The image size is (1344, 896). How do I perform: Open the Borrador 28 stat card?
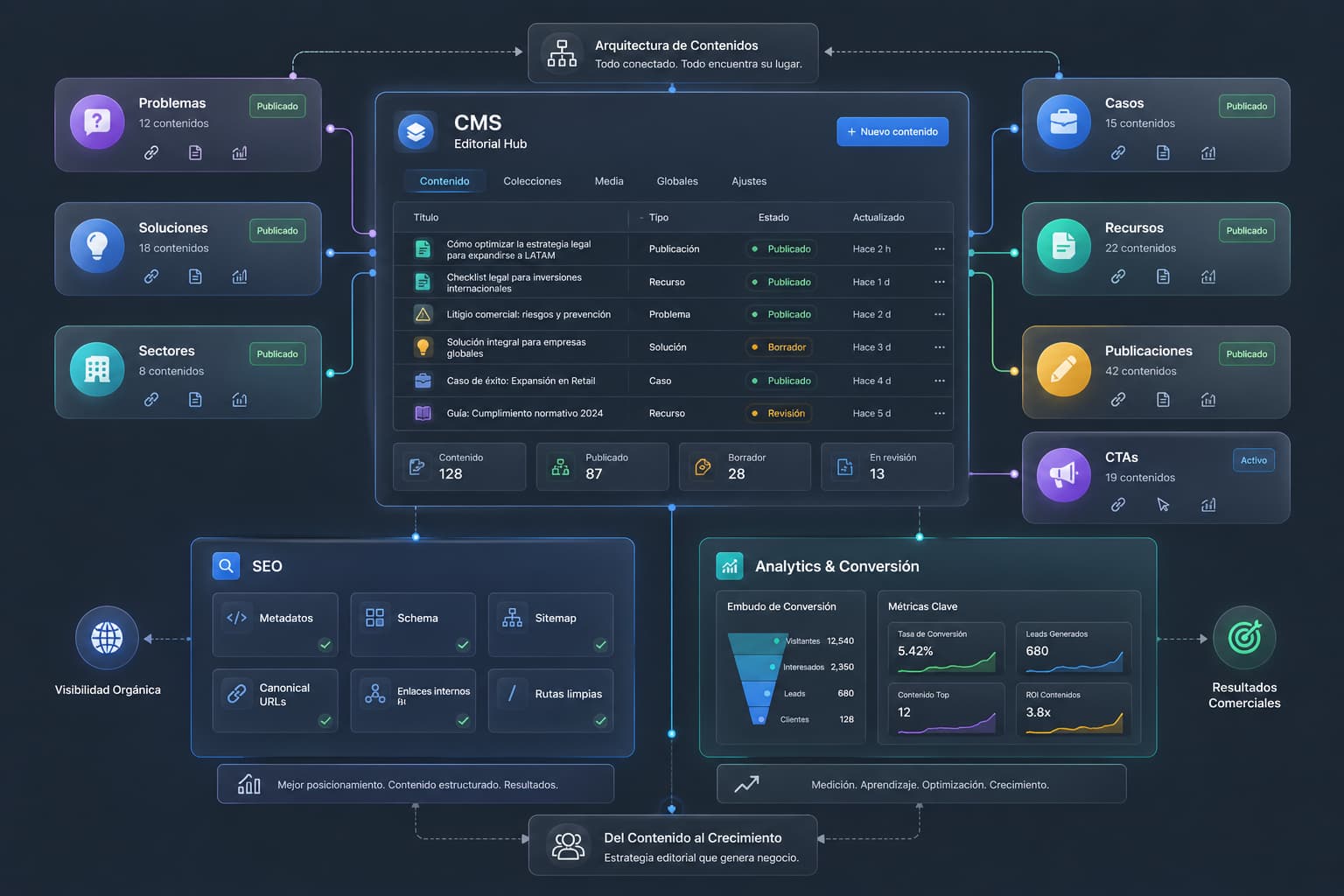point(745,466)
